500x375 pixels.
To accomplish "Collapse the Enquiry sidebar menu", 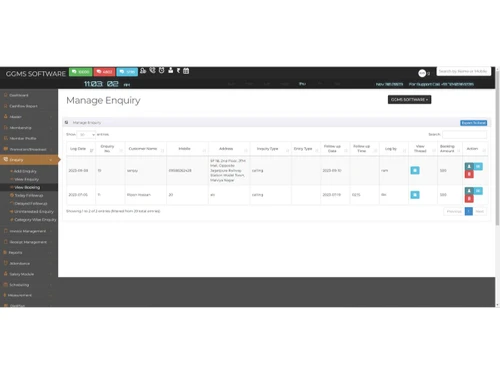I will point(29,160).
